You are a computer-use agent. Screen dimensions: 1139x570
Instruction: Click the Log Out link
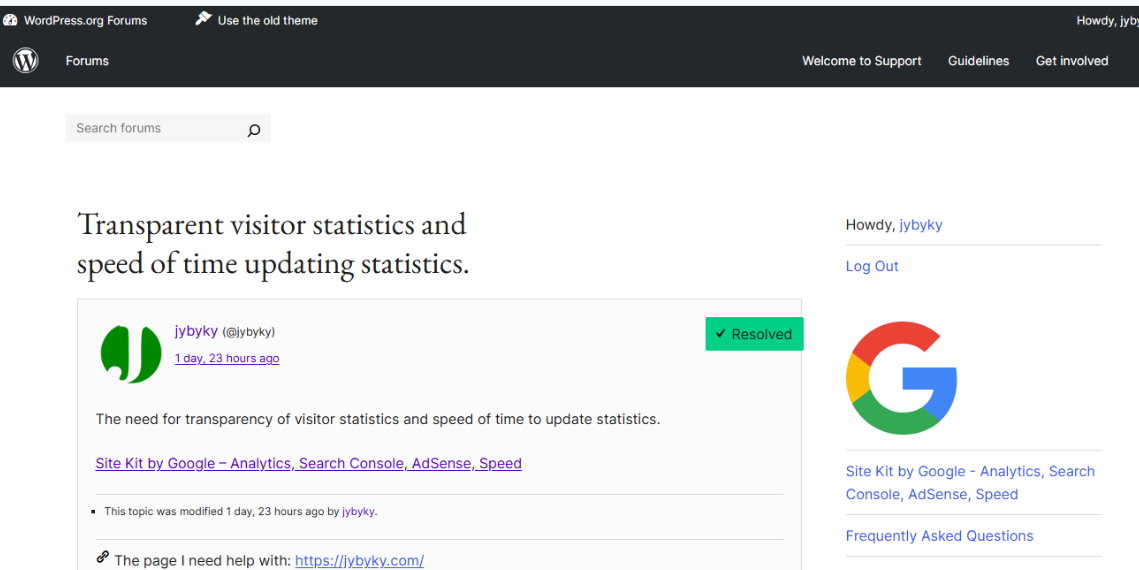pyautogui.click(x=872, y=266)
